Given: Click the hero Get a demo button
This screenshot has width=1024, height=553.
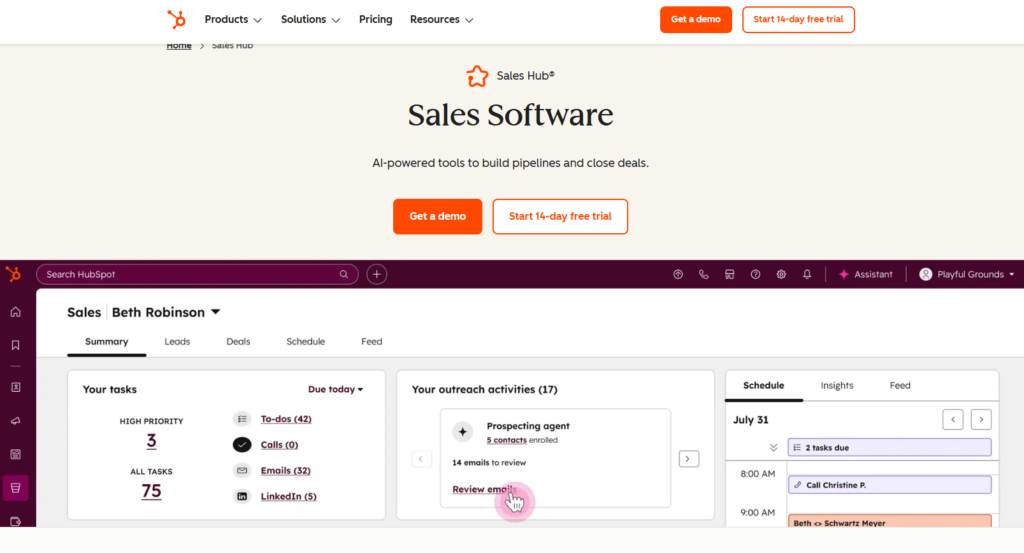Looking at the screenshot, I should point(438,216).
